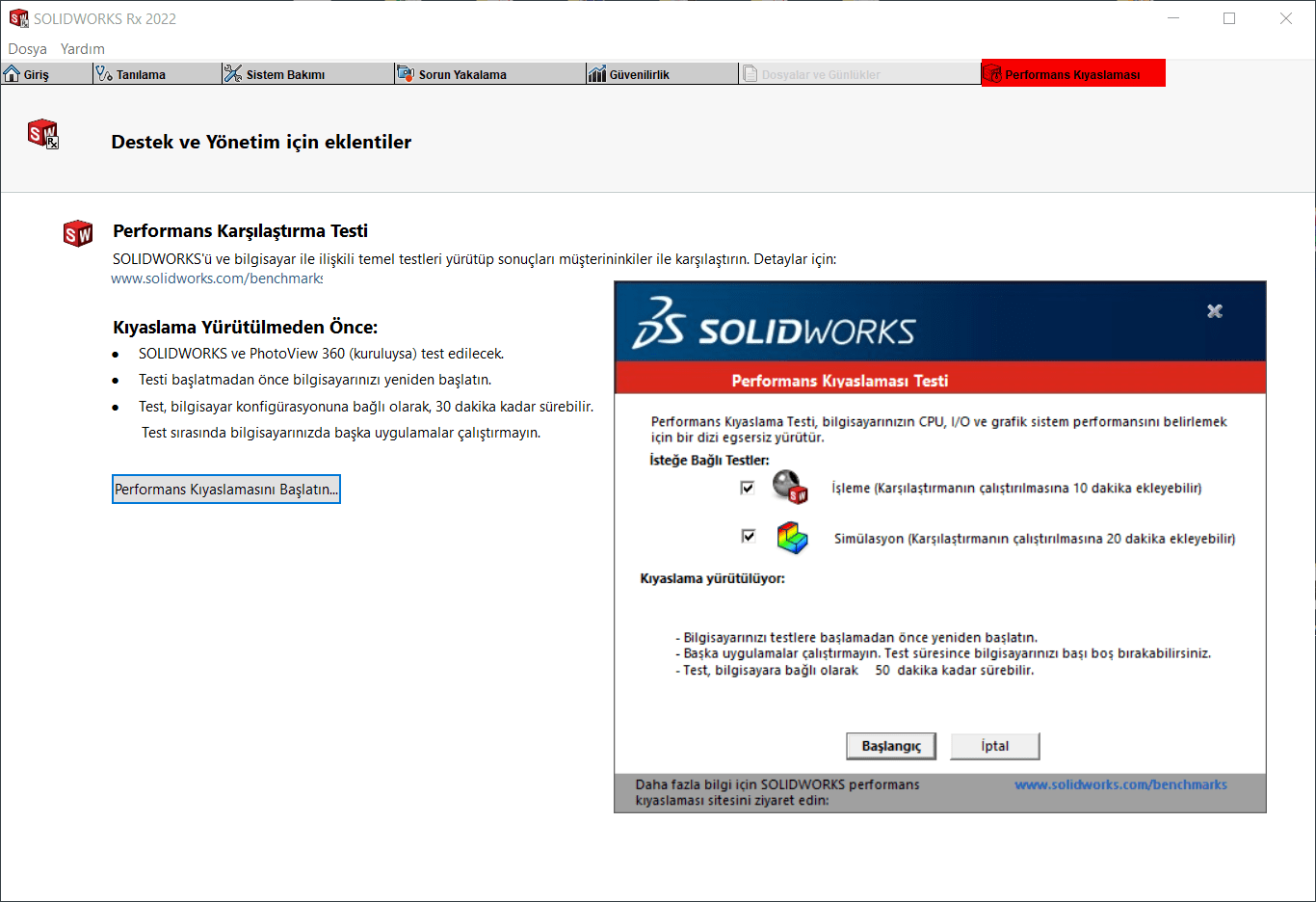The width and height of the screenshot is (1316, 902).
Task: Go to the Sorun Yakalama tab
Action: [x=490, y=74]
